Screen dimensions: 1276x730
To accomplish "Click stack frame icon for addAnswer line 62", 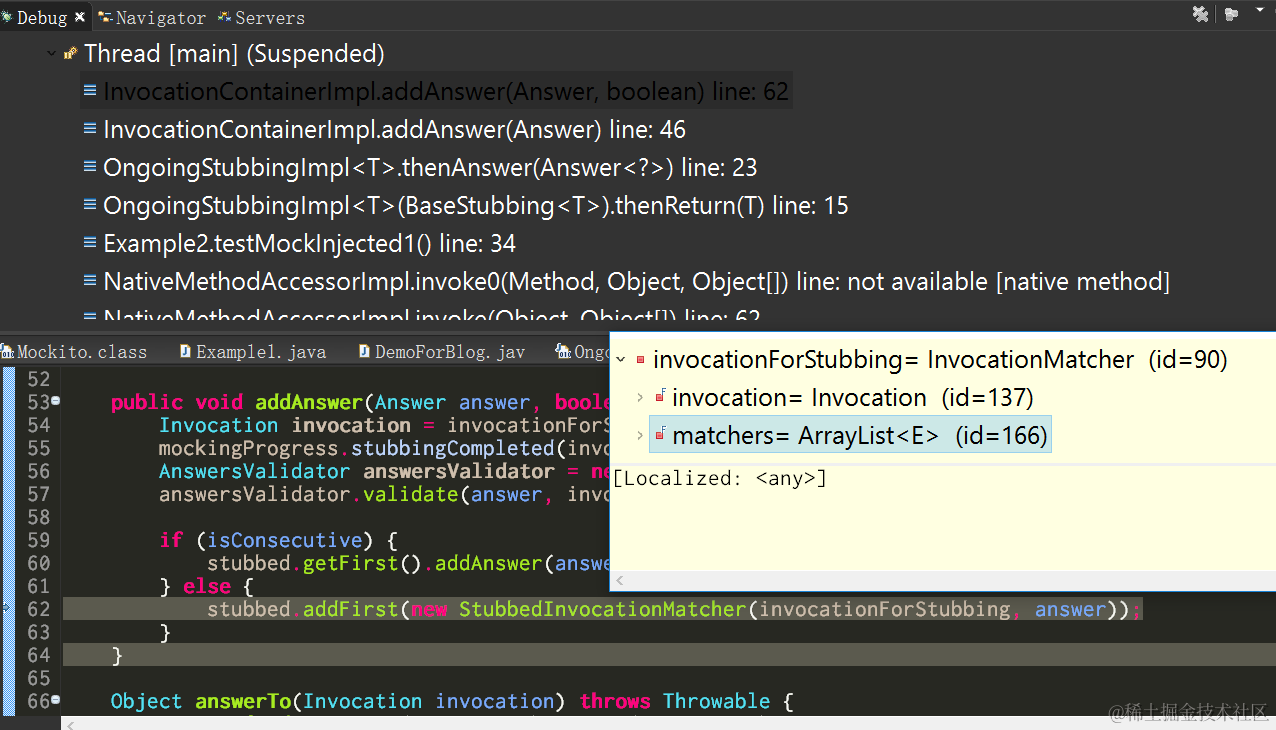I will click(x=90, y=91).
